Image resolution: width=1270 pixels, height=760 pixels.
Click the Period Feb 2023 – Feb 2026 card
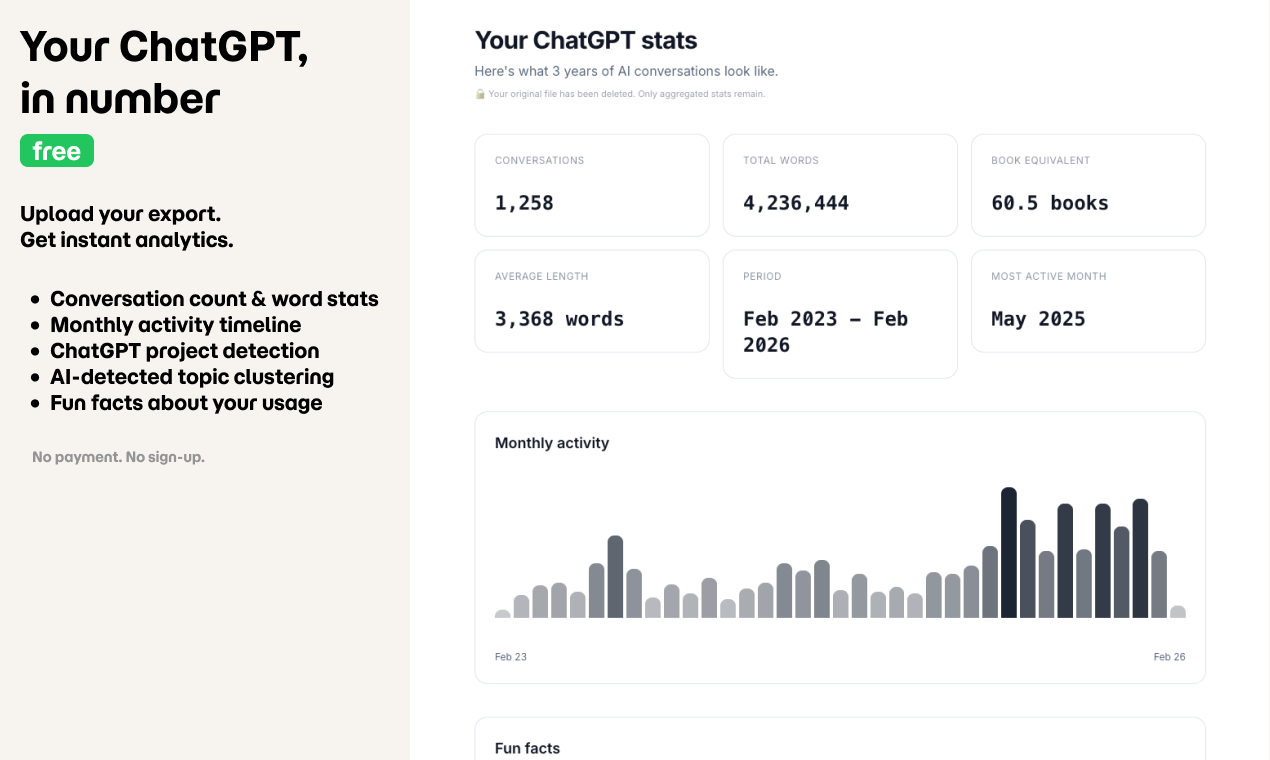point(840,314)
